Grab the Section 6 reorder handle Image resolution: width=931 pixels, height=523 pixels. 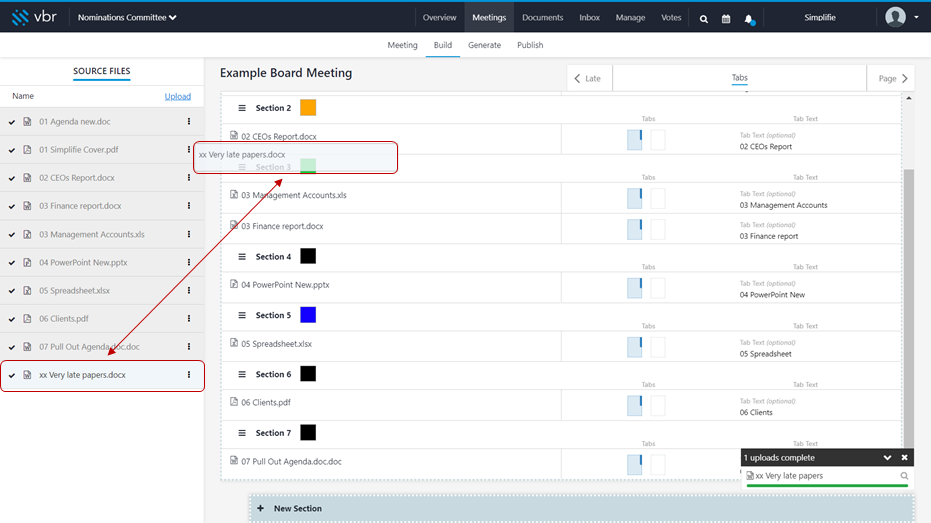(242, 374)
